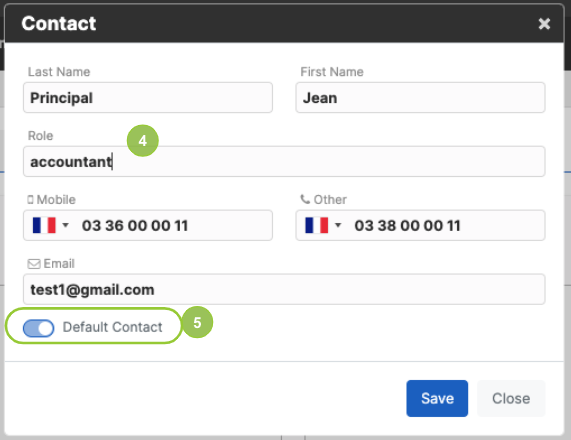
Task: Click the Default Contact label text
Action: click(113, 327)
